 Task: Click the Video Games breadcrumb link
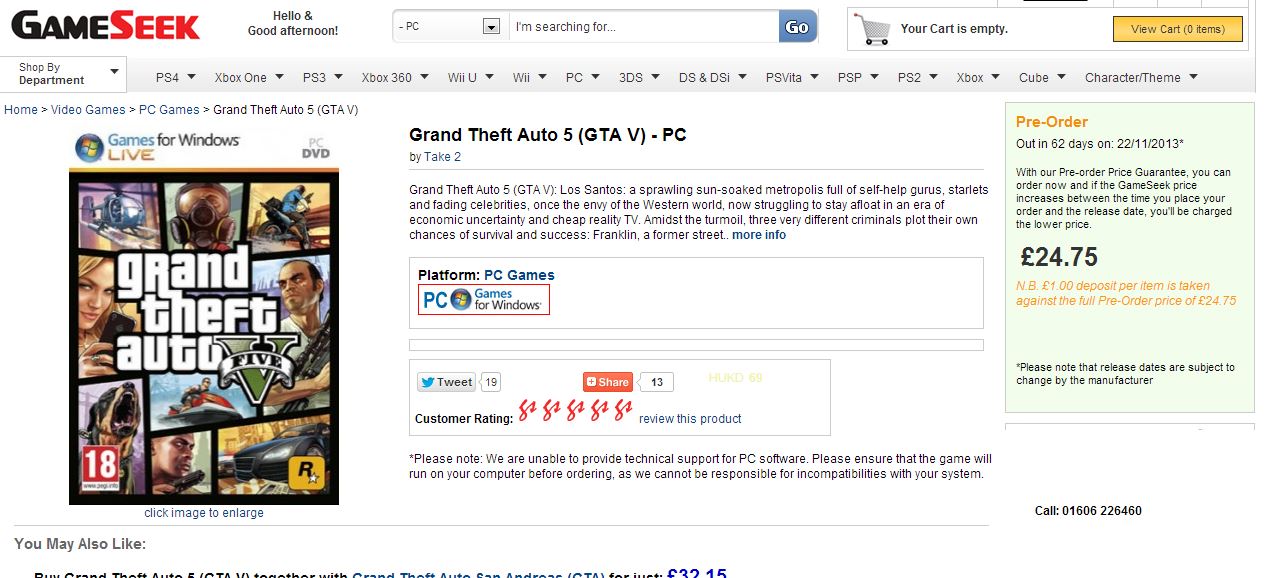88,110
